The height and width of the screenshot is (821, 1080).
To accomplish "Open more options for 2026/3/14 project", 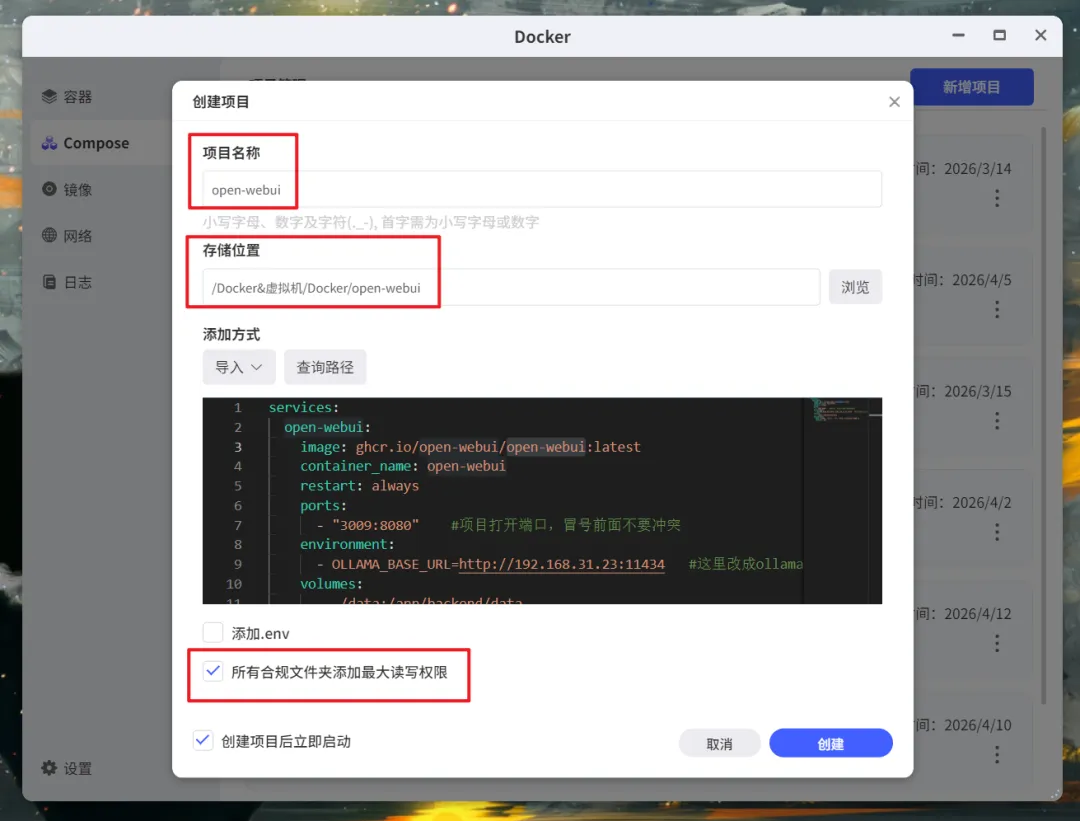I will click(997, 198).
